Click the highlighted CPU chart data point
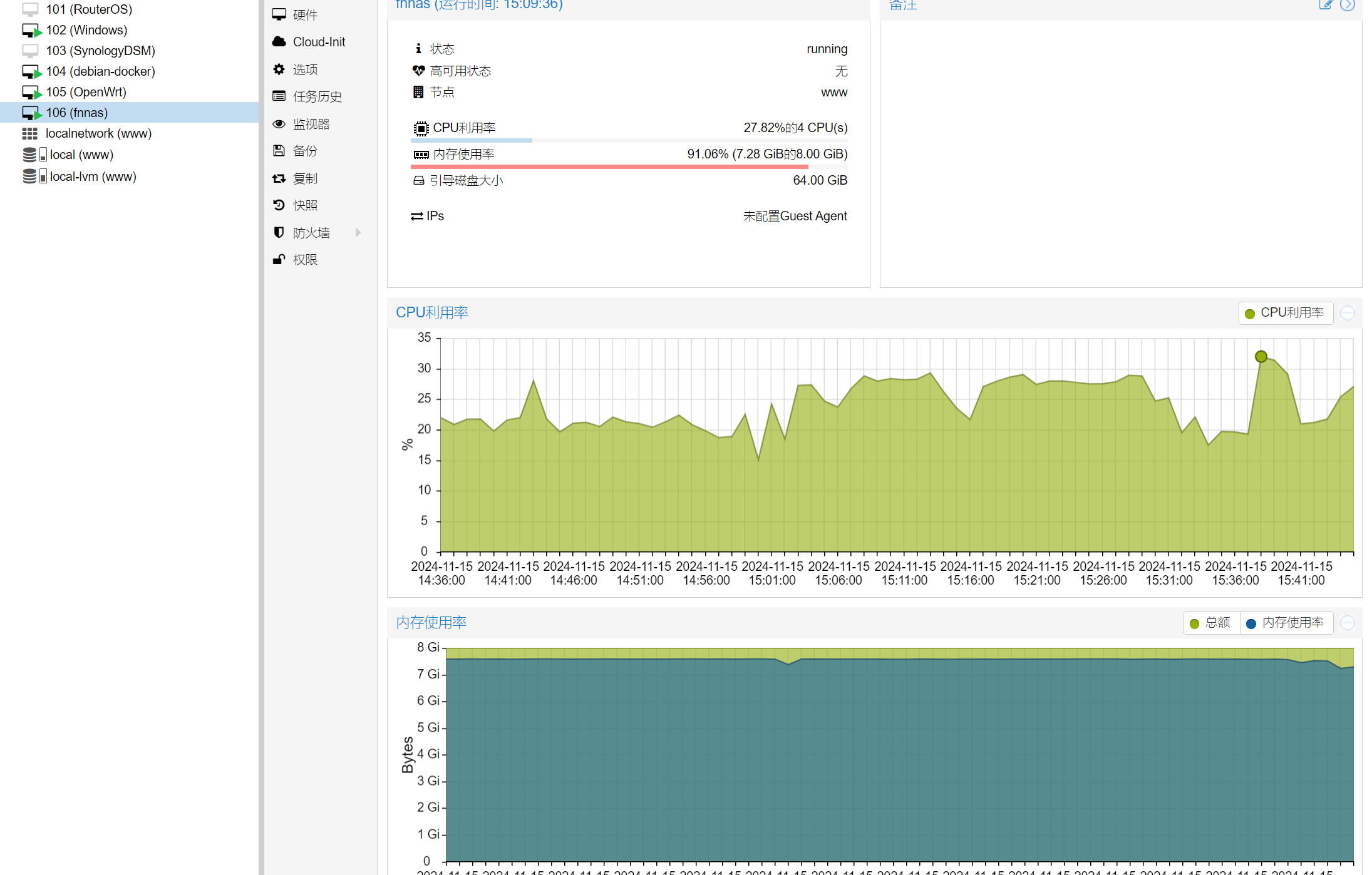The height and width of the screenshot is (875, 1372). [1261, 356]
